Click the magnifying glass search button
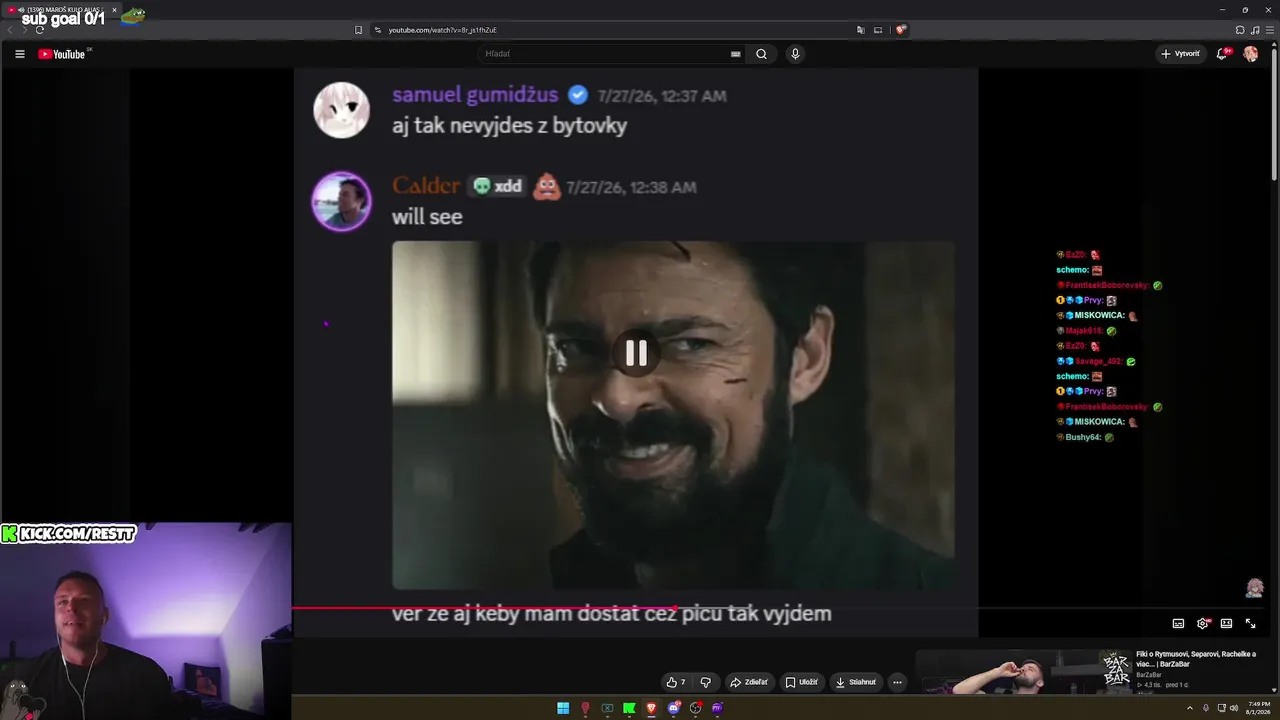The width and height of the screenshot is (1280, 720). tap(761, 54)
